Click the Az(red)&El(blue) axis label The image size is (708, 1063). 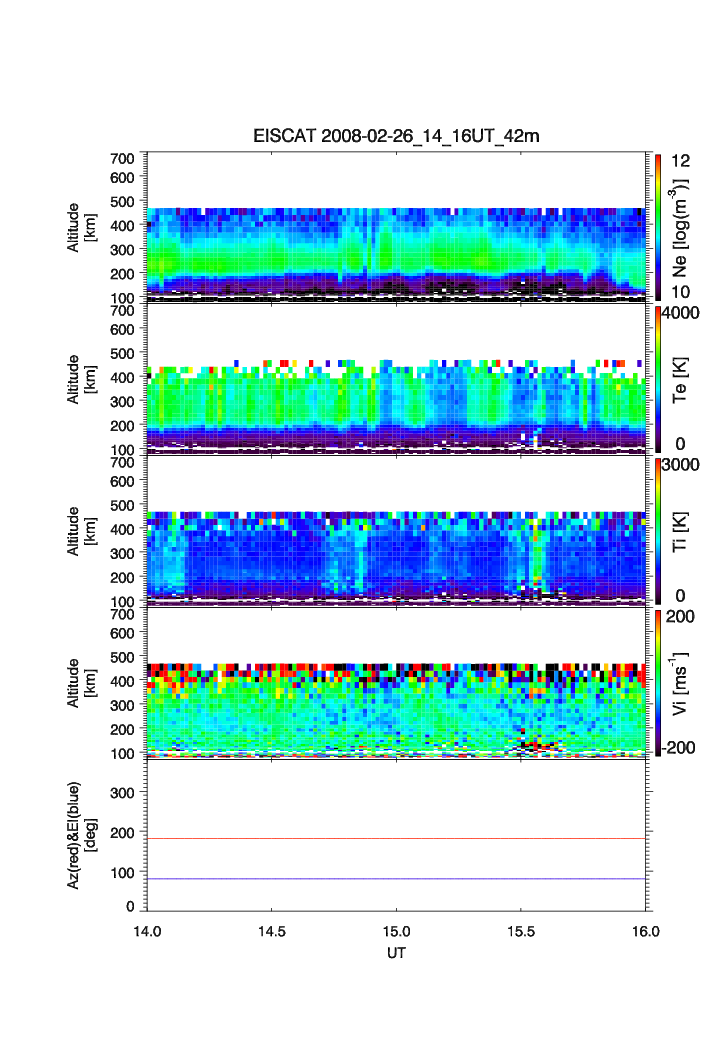79,835
